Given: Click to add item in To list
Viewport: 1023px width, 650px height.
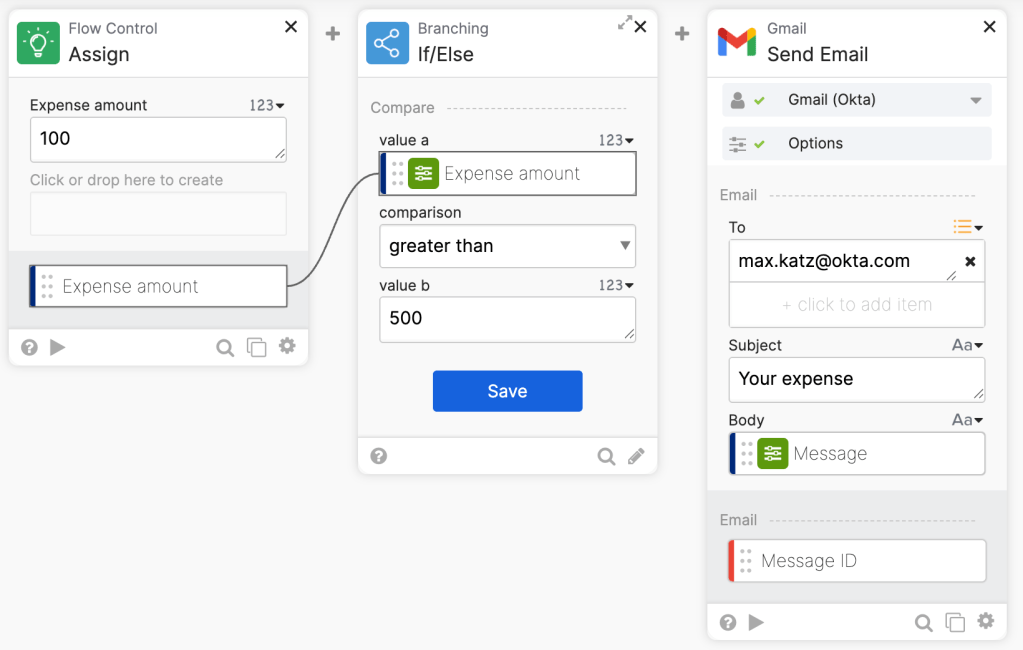Looking at the screenshot, I should tap(856, 305).
